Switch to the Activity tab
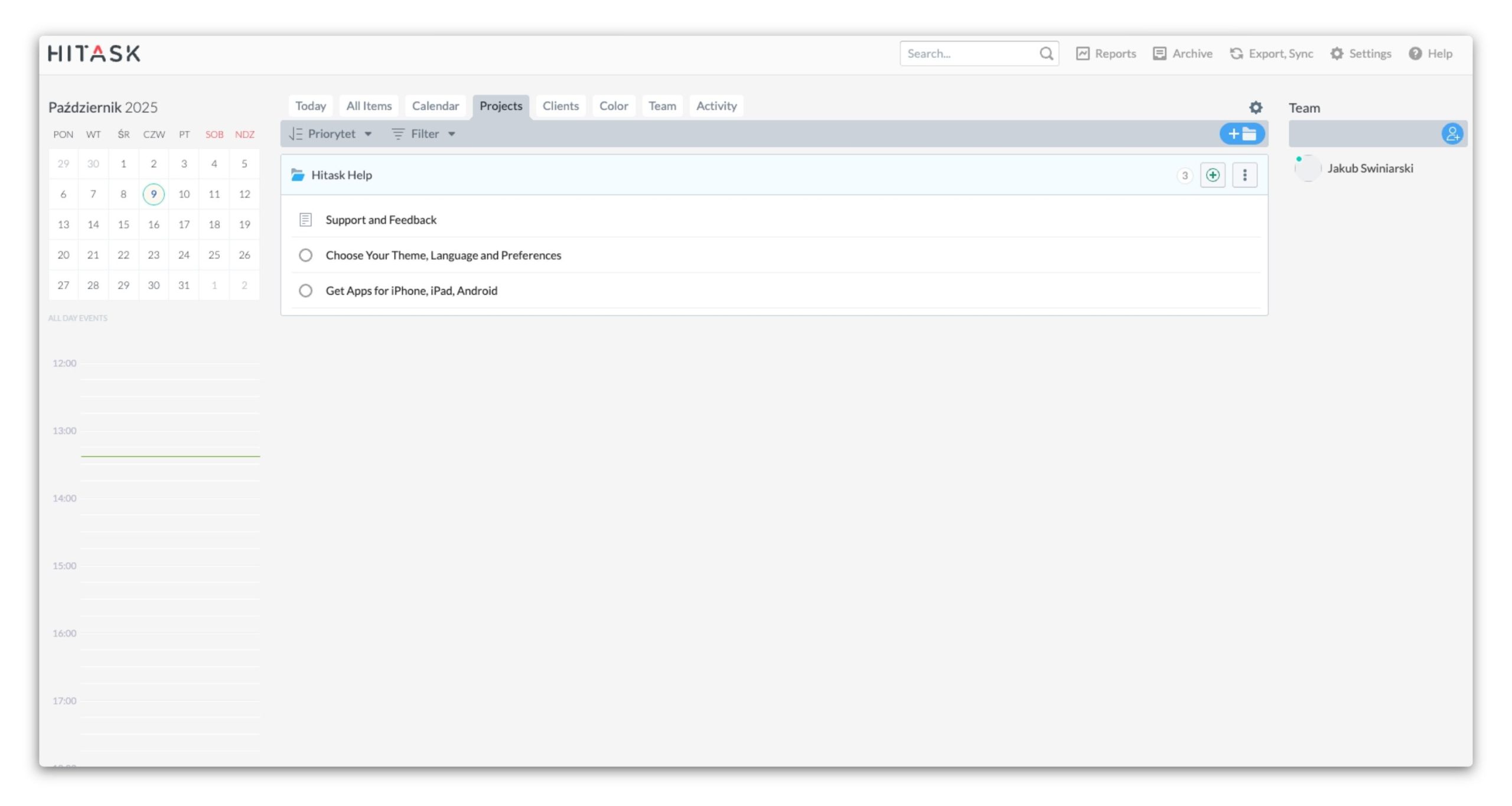The height and width of the screenshot is (806, 1512). tap(716, 106)
